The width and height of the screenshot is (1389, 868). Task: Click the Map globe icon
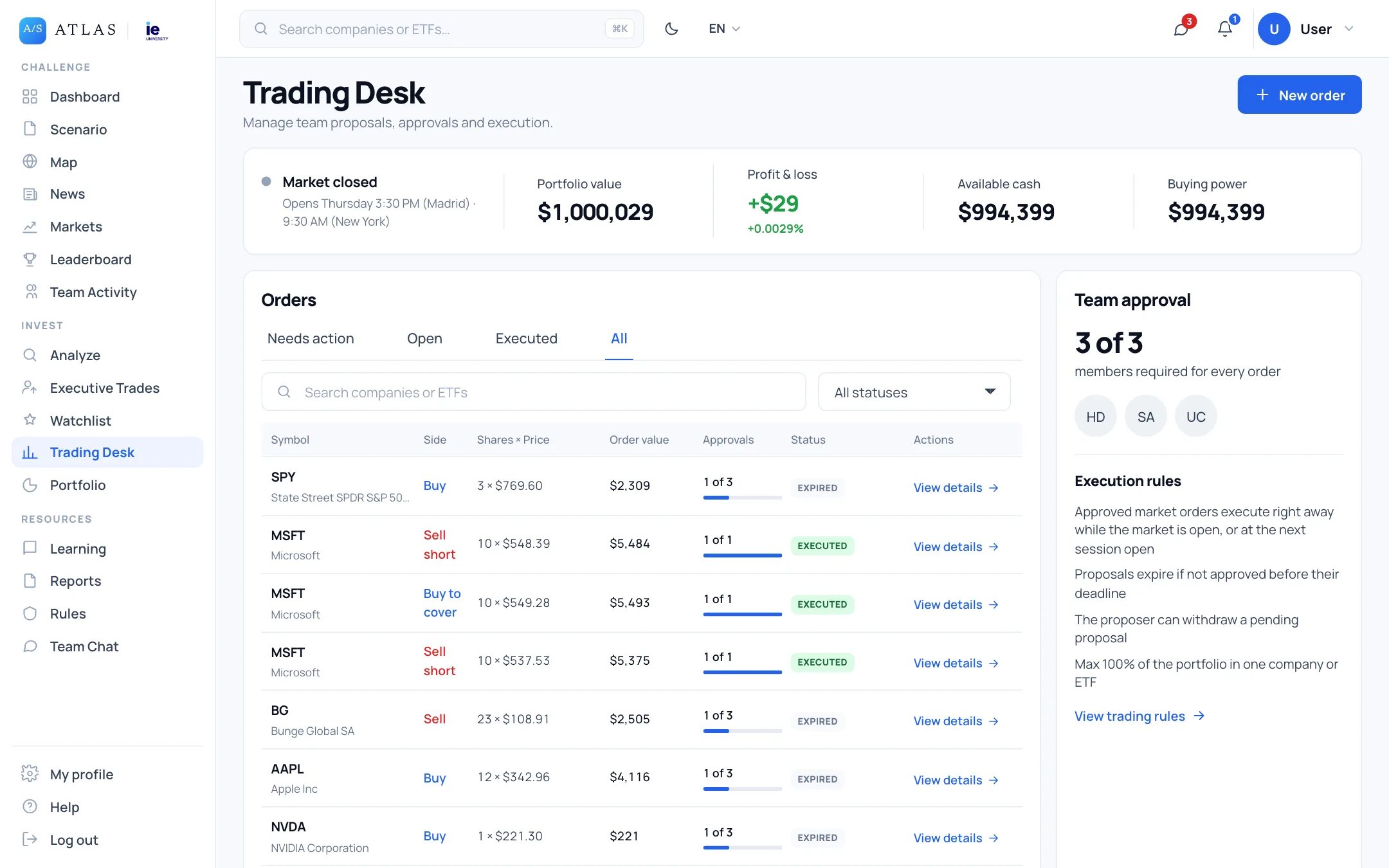(x=30, y=161)
